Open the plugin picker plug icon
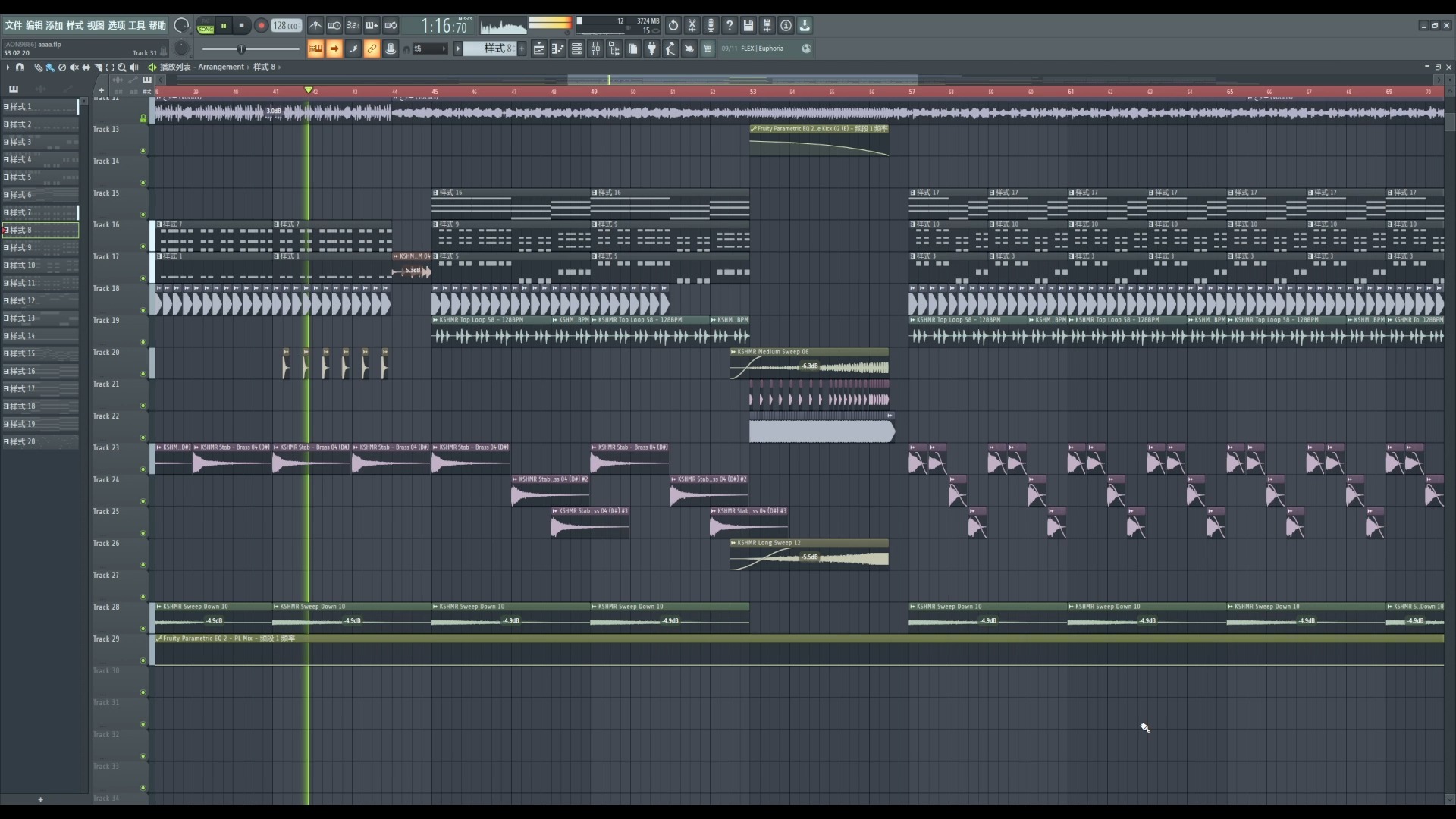Viewport: 1456px width, 819px height. [x=651, y=49]
